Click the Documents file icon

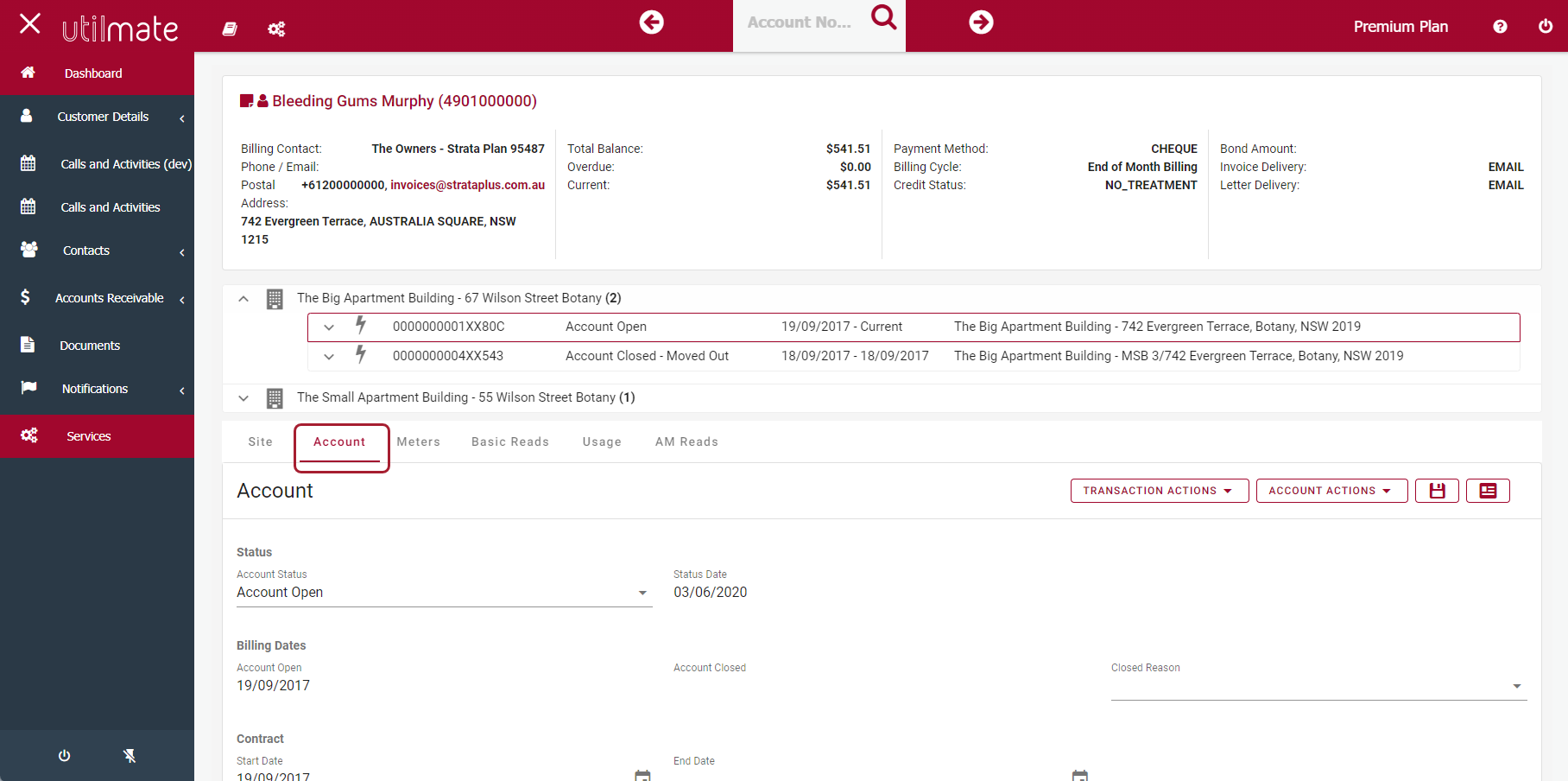tap(28, 345)
